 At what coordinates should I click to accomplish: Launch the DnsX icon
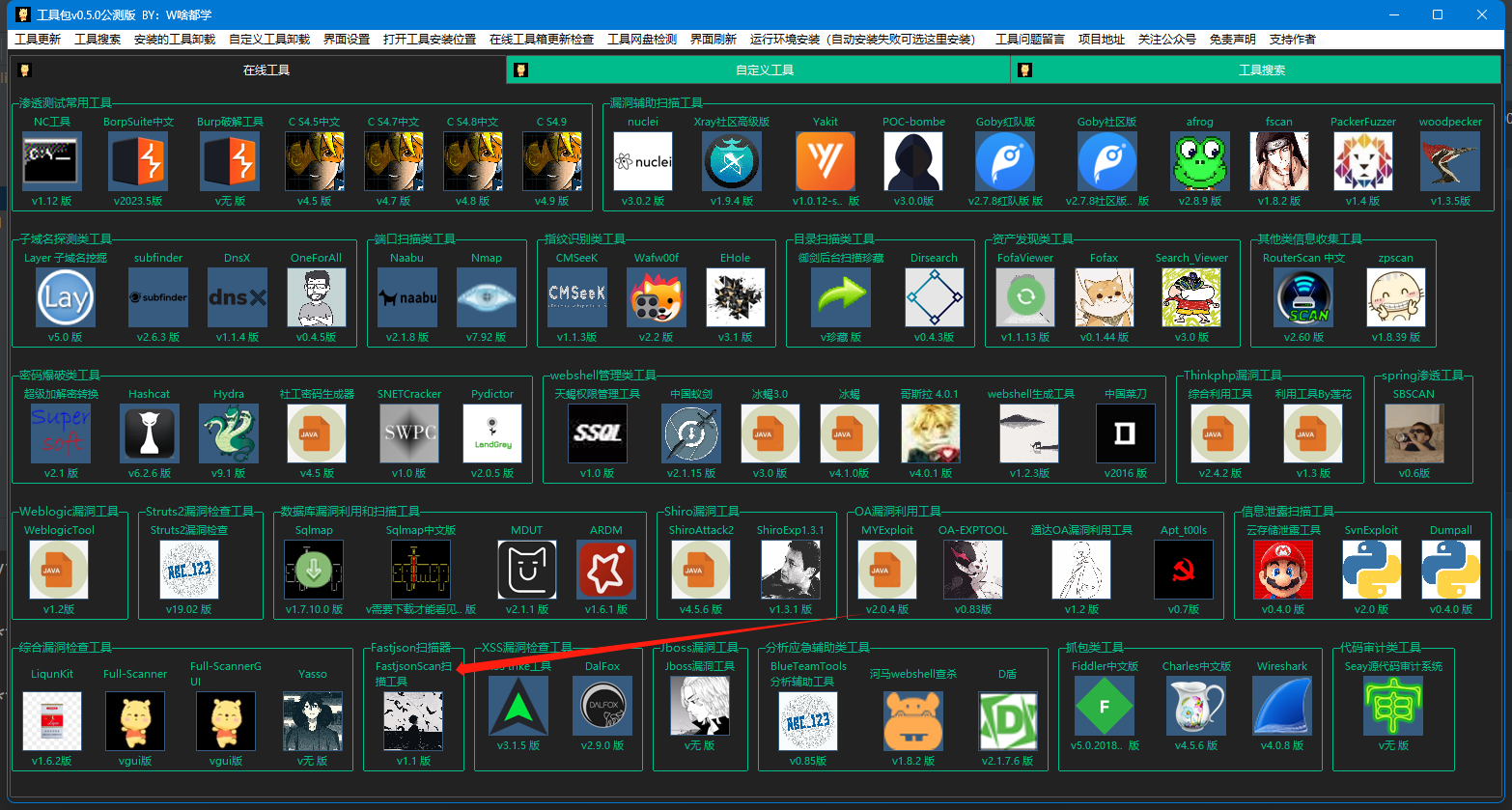(x=238, y=297)
